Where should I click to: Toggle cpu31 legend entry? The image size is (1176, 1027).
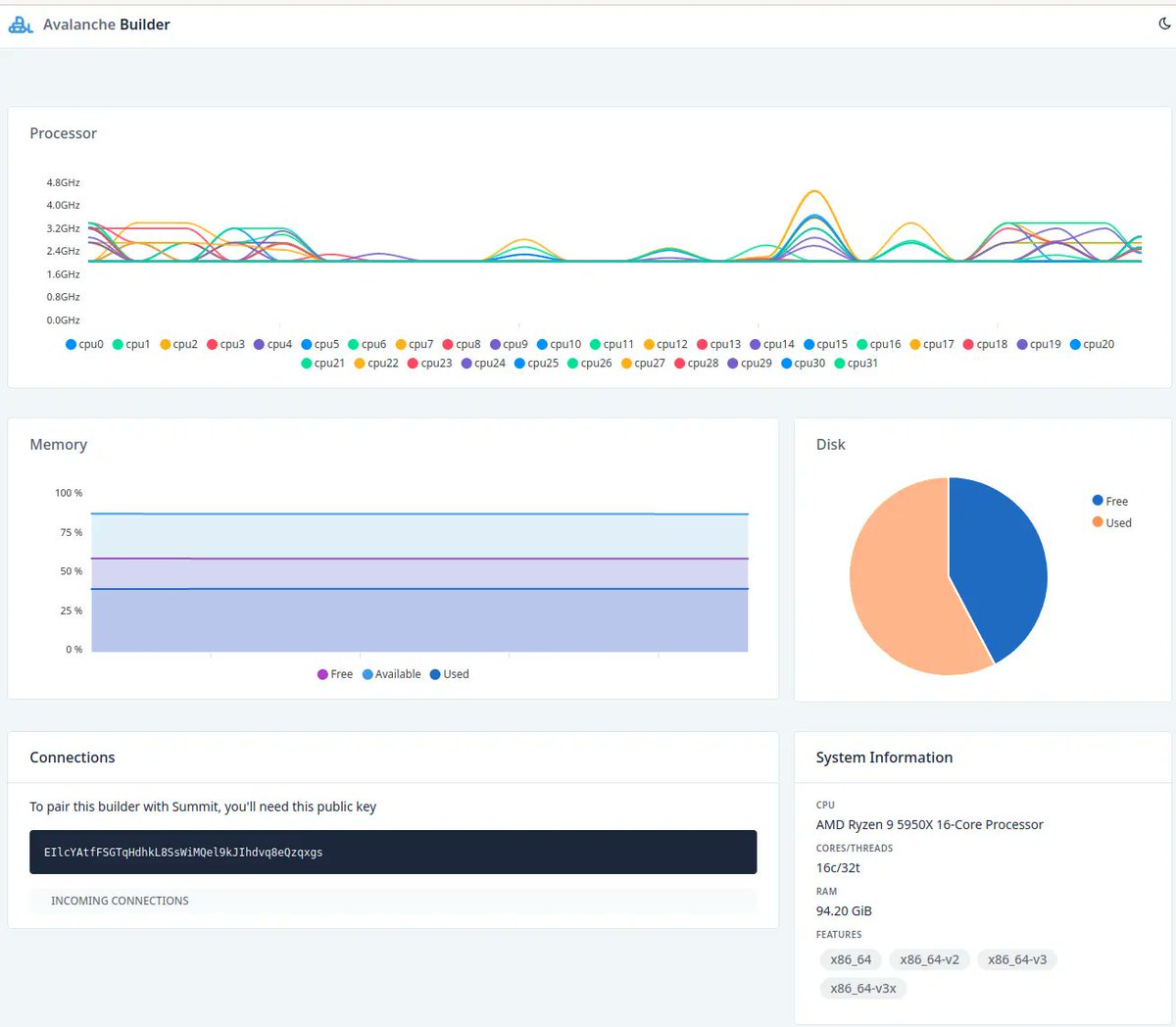(856, 363)
